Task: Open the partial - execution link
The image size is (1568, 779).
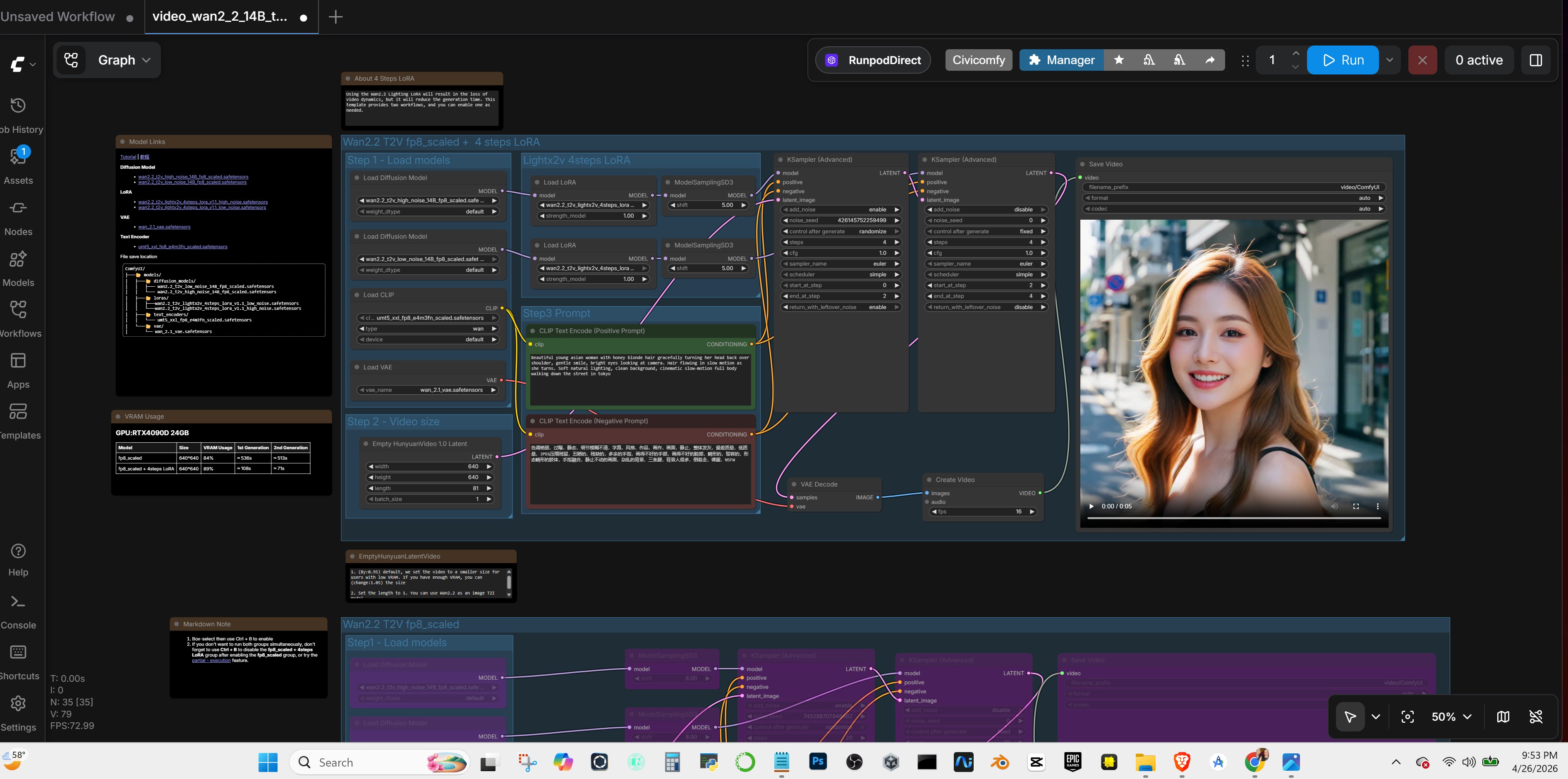Action: pos(211,660)
